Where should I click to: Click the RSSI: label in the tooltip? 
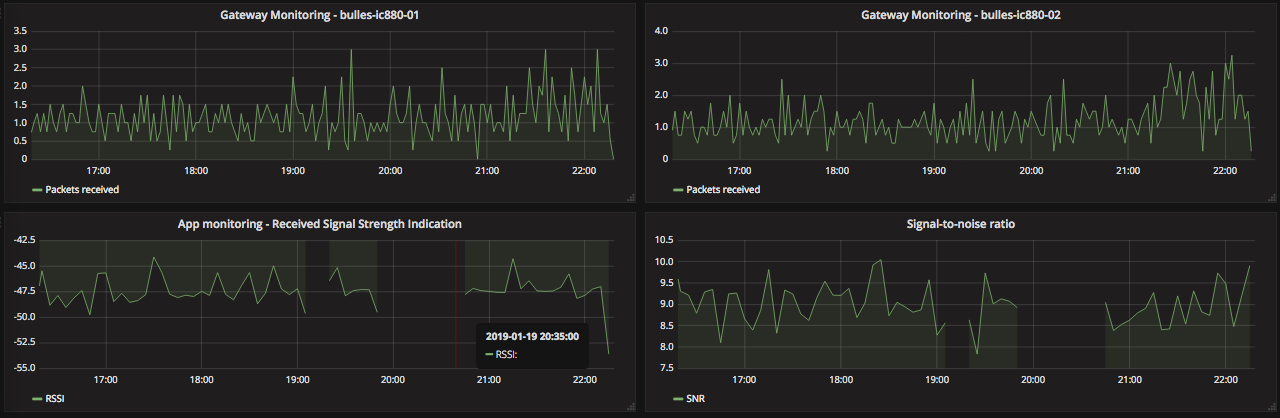507,354
